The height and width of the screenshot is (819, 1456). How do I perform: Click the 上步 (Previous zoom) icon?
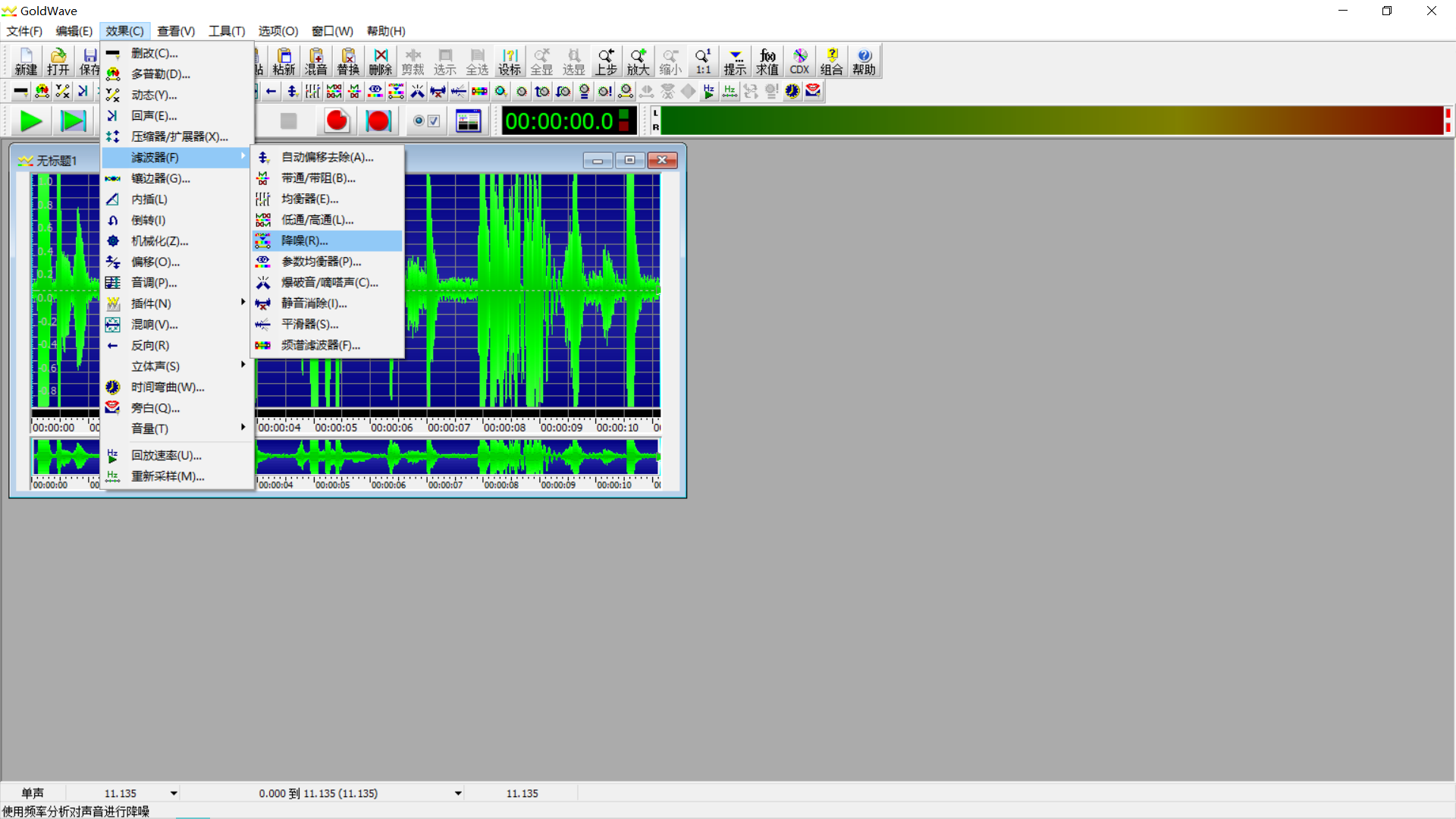pos(606,61)
